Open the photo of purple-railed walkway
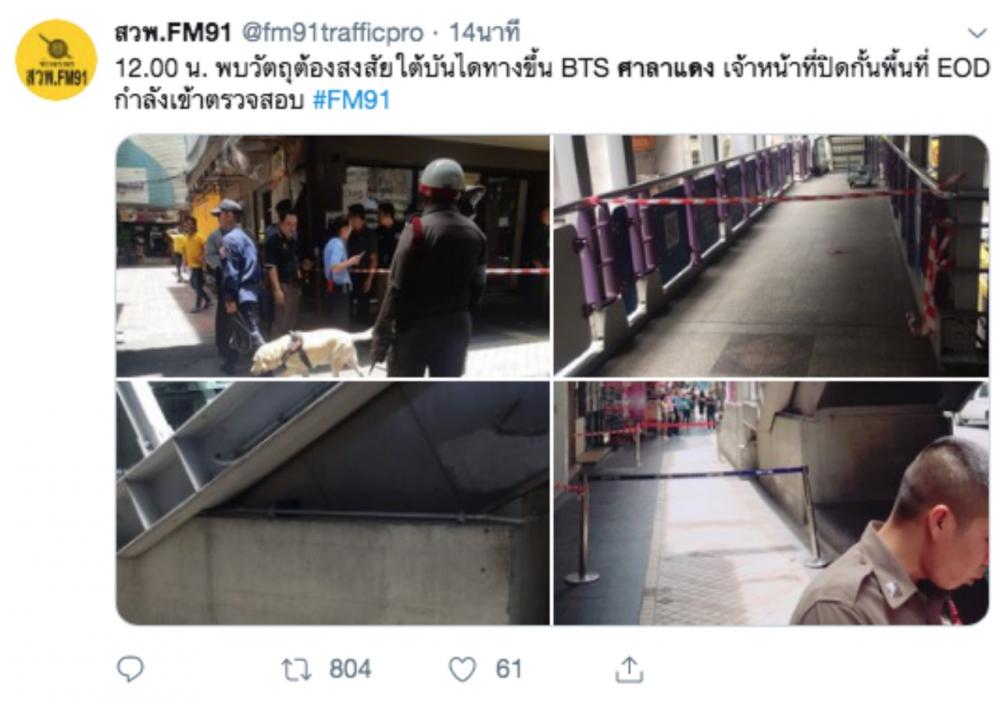The width and height of the screenshot is (1000, 704). [770, 256]
